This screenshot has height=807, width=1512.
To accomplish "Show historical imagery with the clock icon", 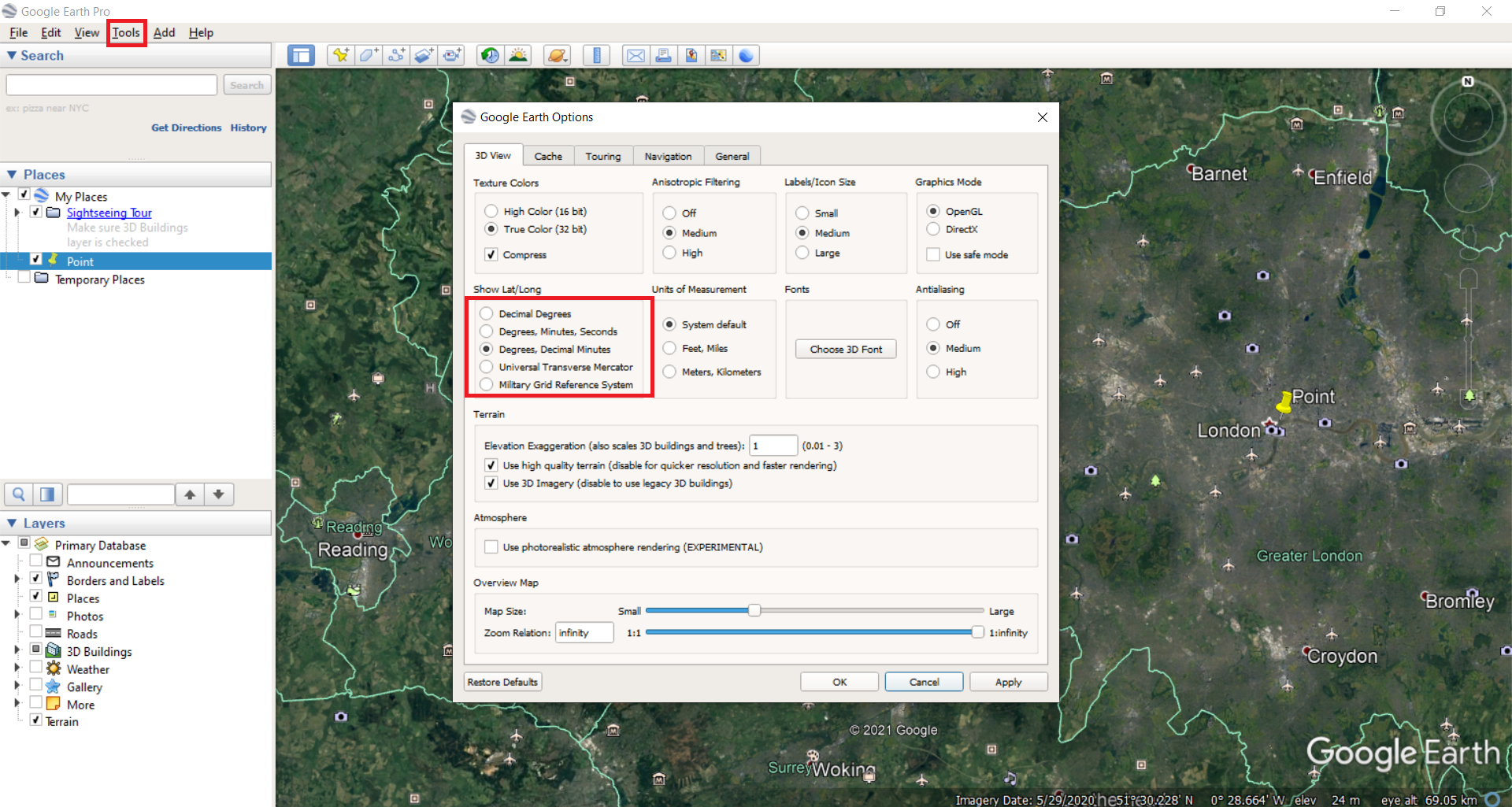I will tap(490, 56).
